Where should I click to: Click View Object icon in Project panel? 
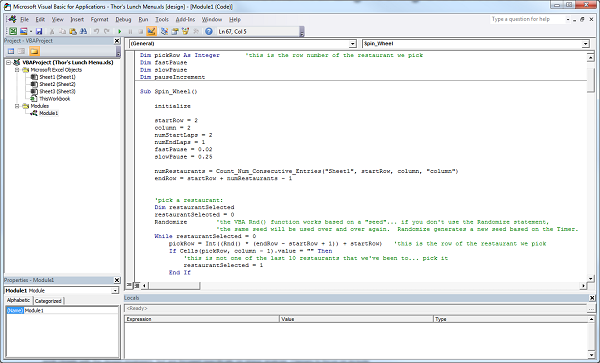pos(22,51)
